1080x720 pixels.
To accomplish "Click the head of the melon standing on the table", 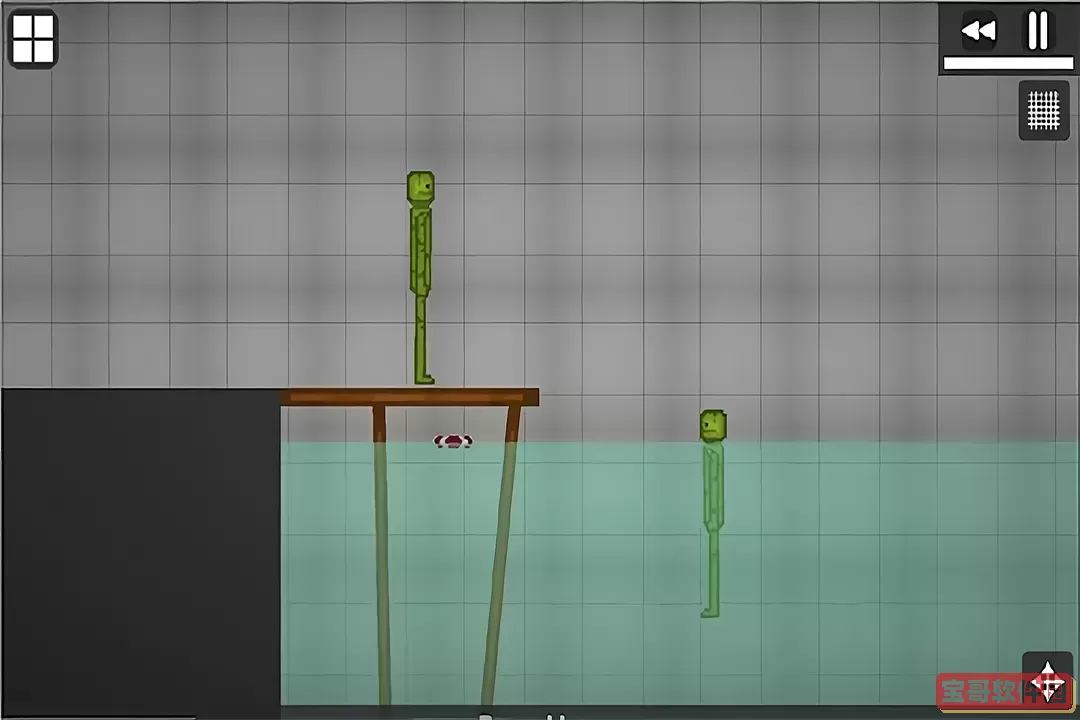I will pos(420,188).
